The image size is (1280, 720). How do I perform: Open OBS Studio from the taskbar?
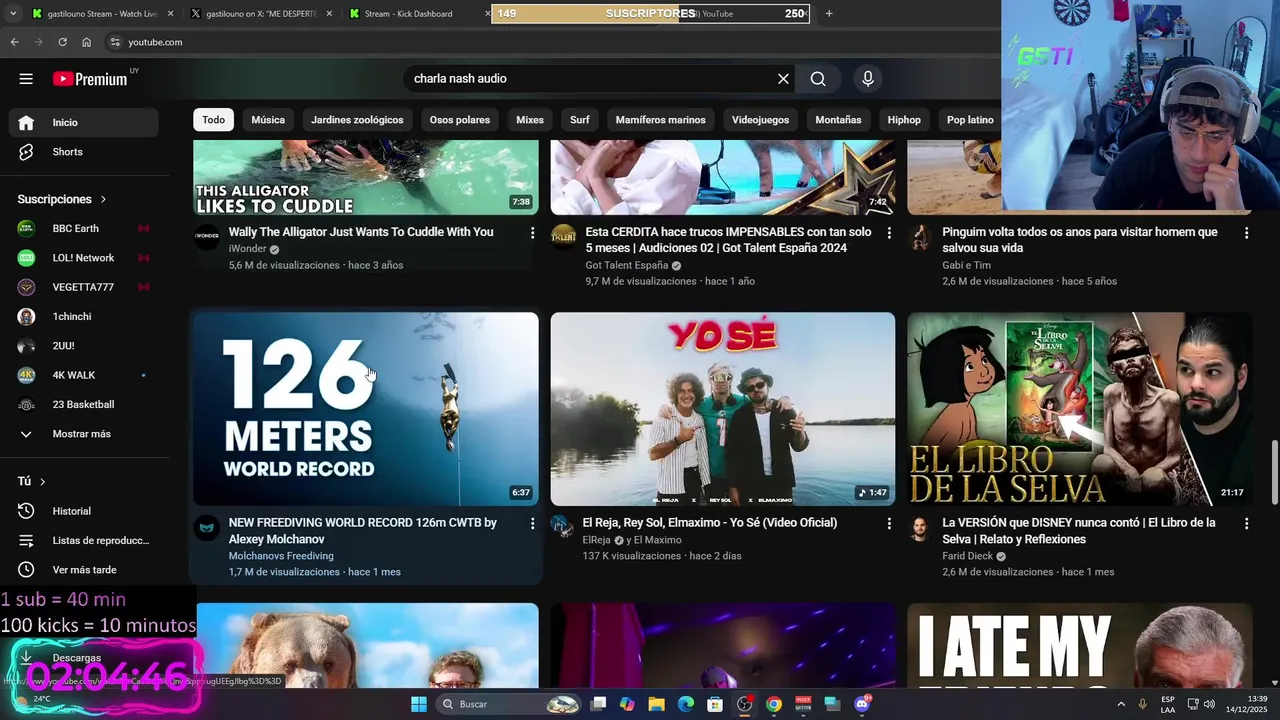(744, 704)
